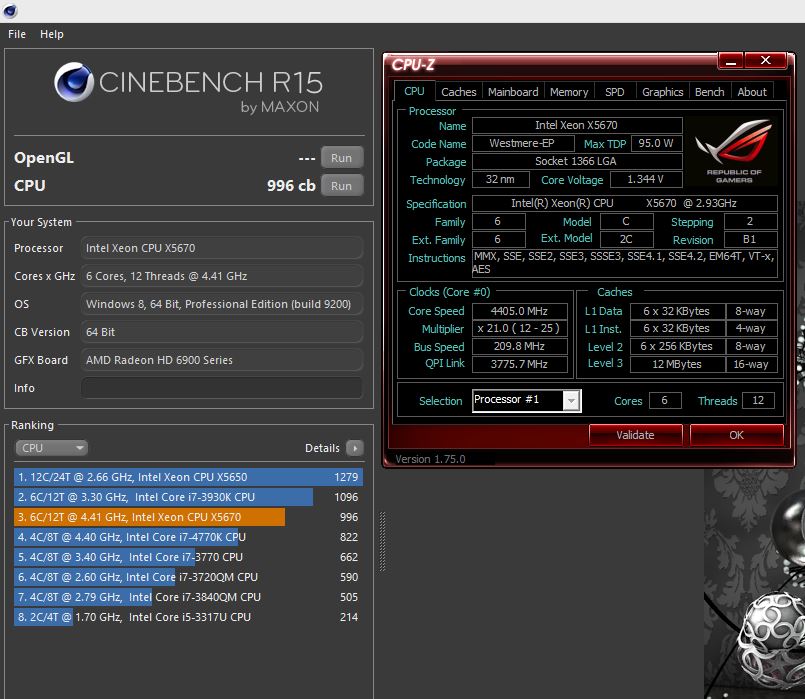This screenshot has height=699, width=805.
Task: Click the OS field Windows 8 64 Bit
Action: pyautogui.click(x=222, y=304)
